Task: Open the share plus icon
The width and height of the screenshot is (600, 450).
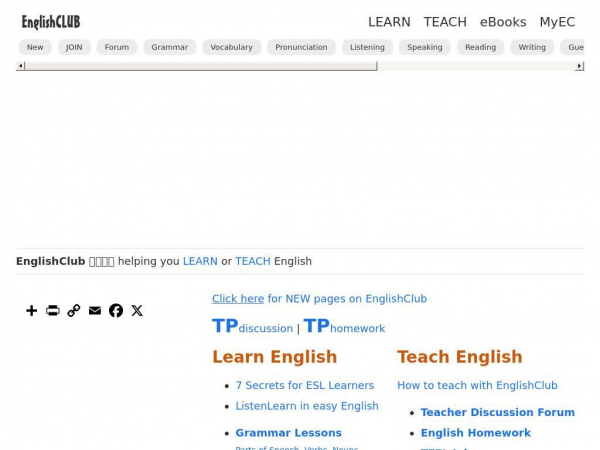Action: tap(32, 310)
